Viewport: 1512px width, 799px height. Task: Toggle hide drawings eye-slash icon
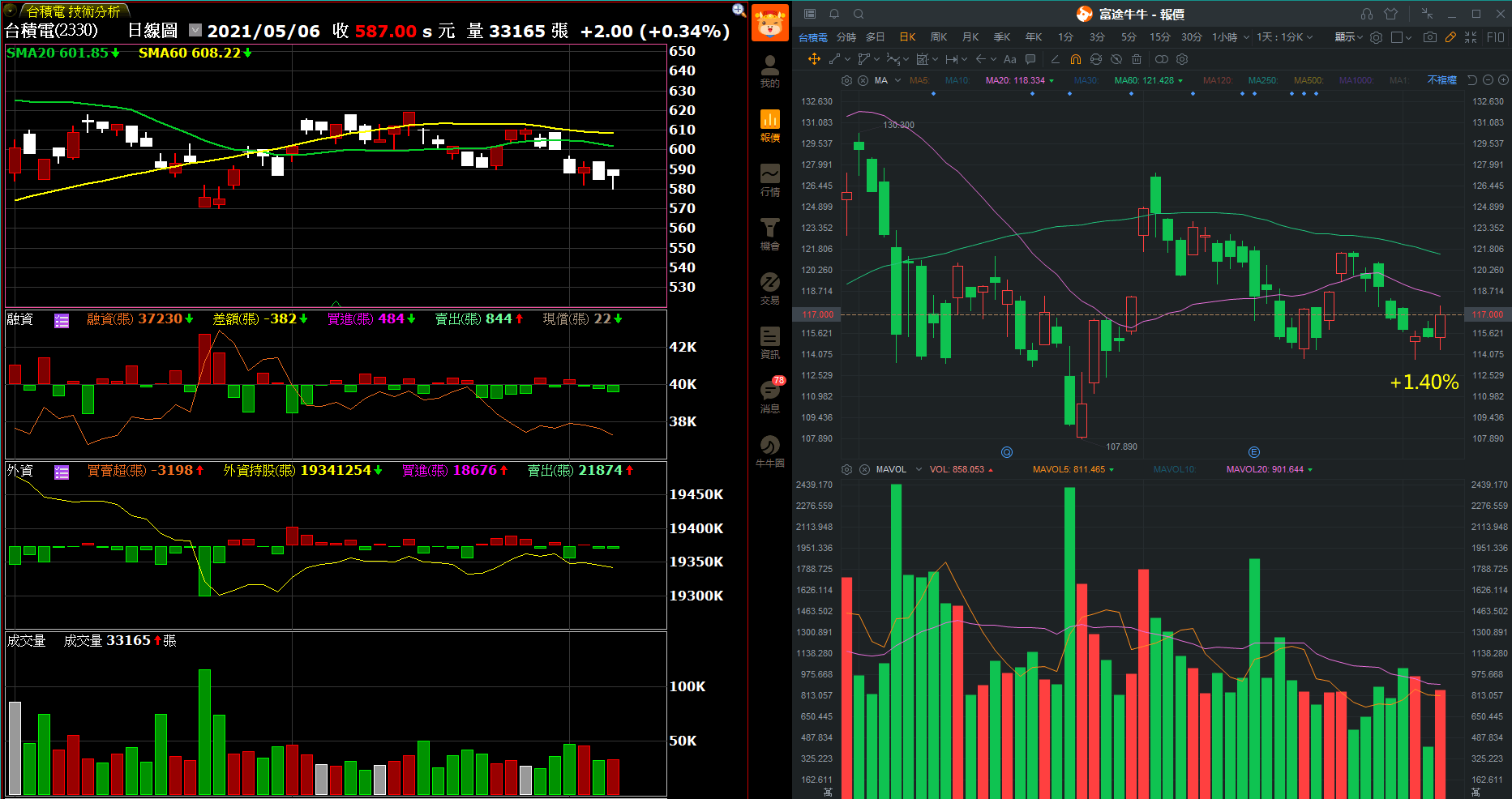1116,59
